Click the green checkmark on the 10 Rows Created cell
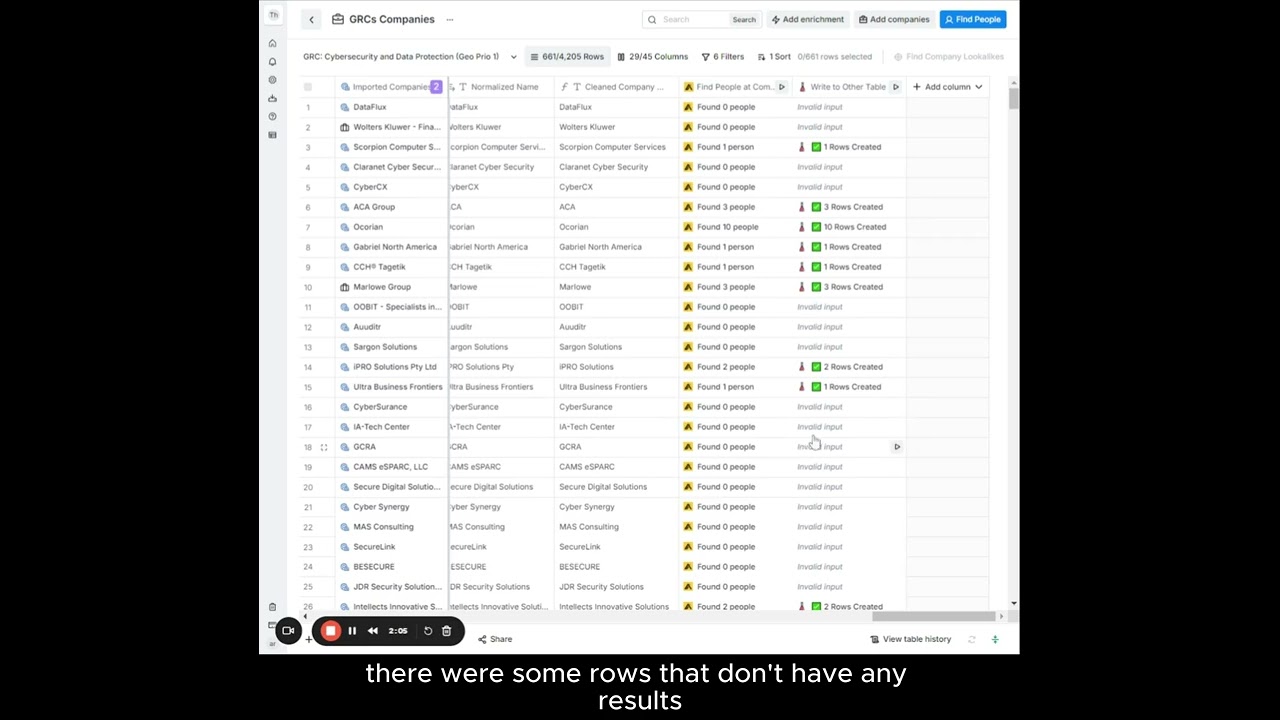 (816, 227)
